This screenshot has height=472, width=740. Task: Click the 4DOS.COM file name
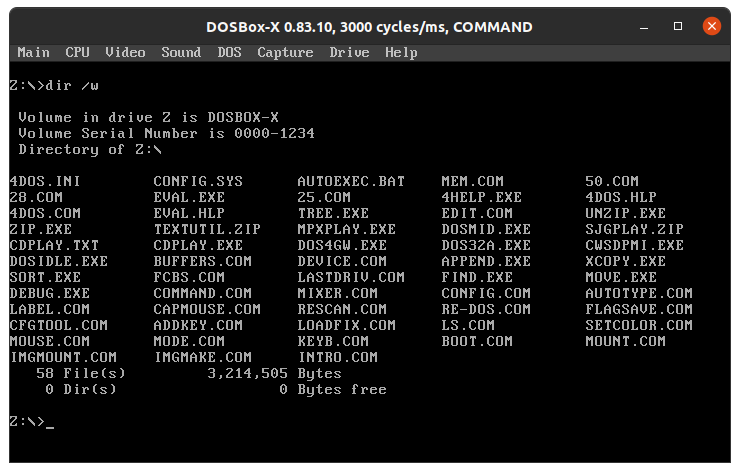coord(45,213)
